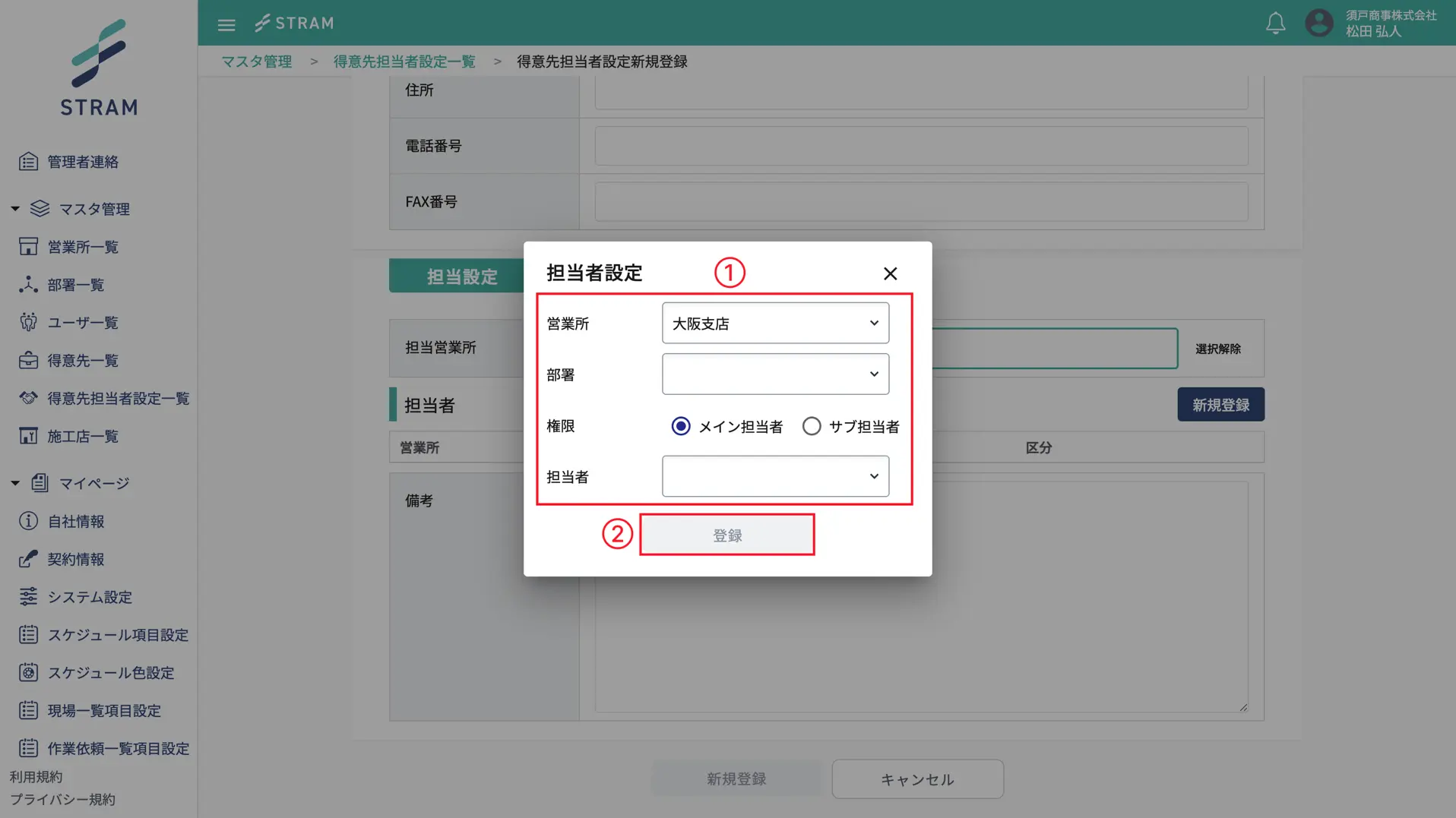The width and height of the screenshot is (1456, 818).
Task: Close the 担当者設定 dialog
Action: (890, 273)
